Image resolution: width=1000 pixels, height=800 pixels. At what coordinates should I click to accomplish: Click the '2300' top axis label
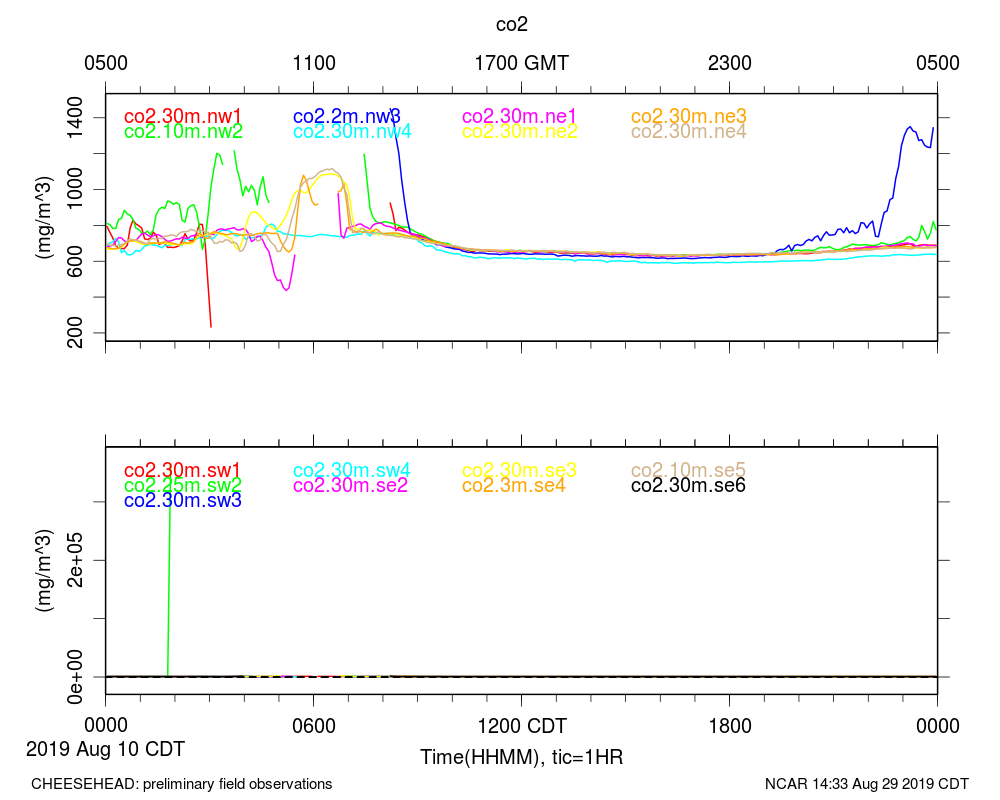730,63
